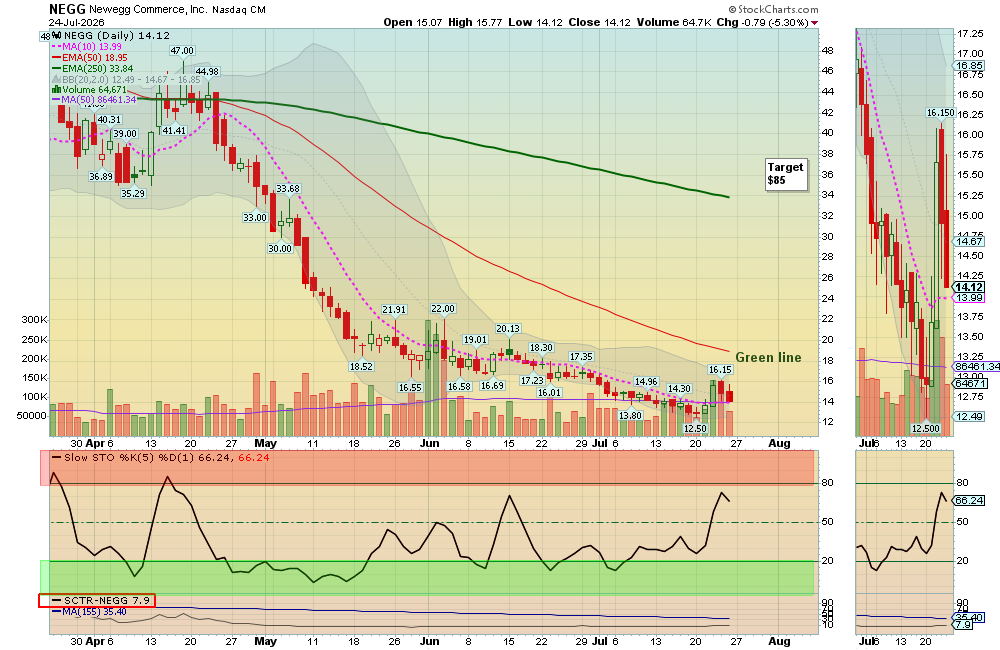Click the Target $85 annotation box
This screenshot has width=1000, height=650.
pos(786,174)
